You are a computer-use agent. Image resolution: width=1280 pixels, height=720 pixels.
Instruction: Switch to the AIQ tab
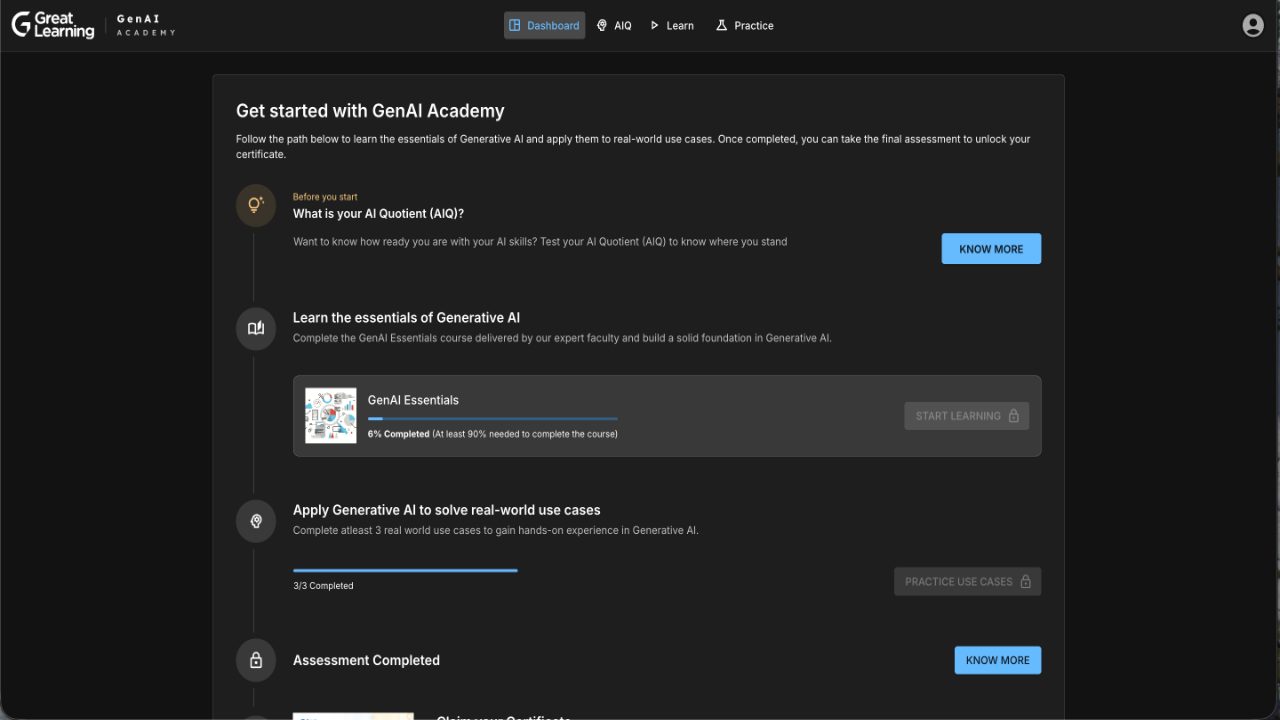pos(614,25)
